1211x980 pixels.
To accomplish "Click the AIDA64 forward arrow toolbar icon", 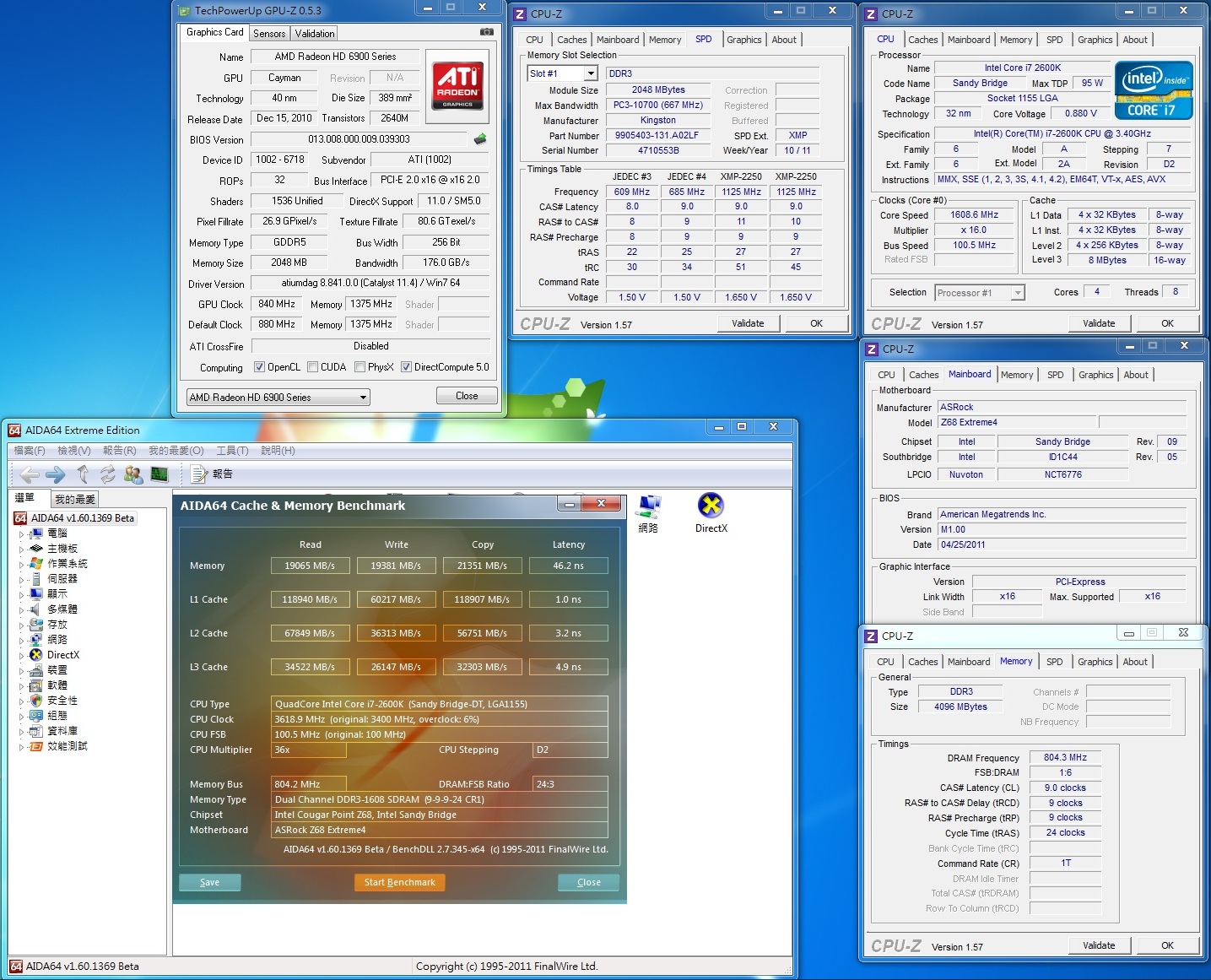I will click(56, 474).
